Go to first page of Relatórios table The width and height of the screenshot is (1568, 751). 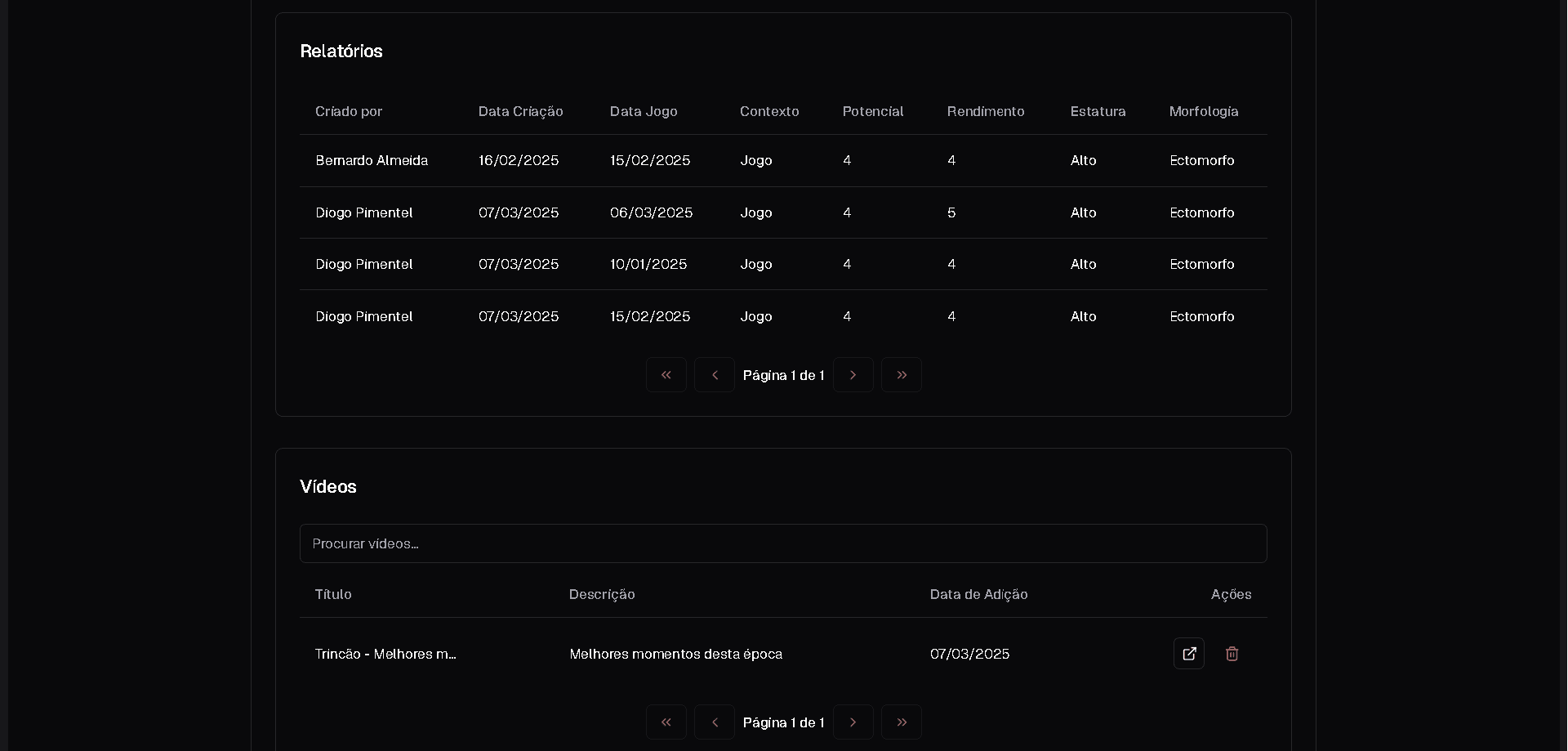(666, 375)
